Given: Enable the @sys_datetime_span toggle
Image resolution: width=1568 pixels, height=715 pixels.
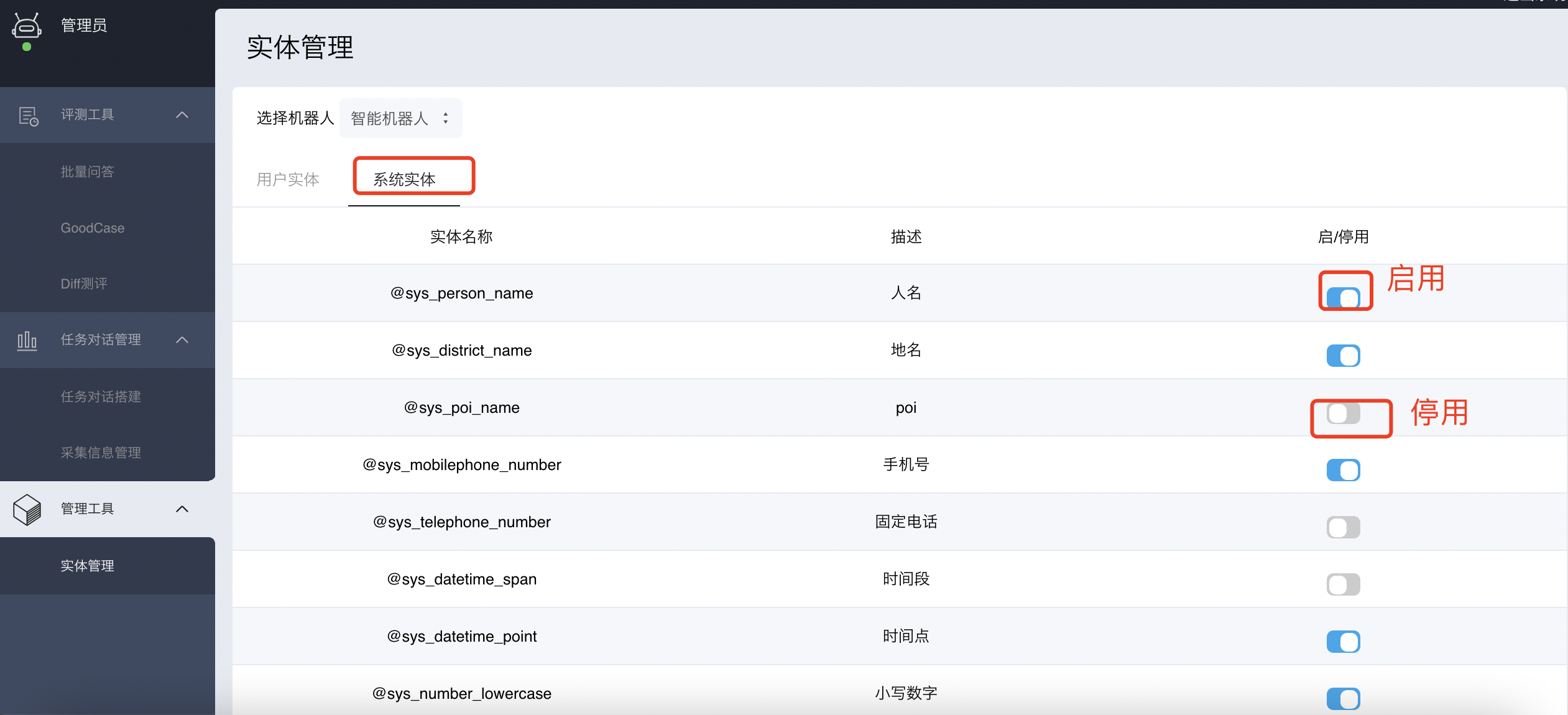Looking at the screenshot, I should [x=1343, y=584].
